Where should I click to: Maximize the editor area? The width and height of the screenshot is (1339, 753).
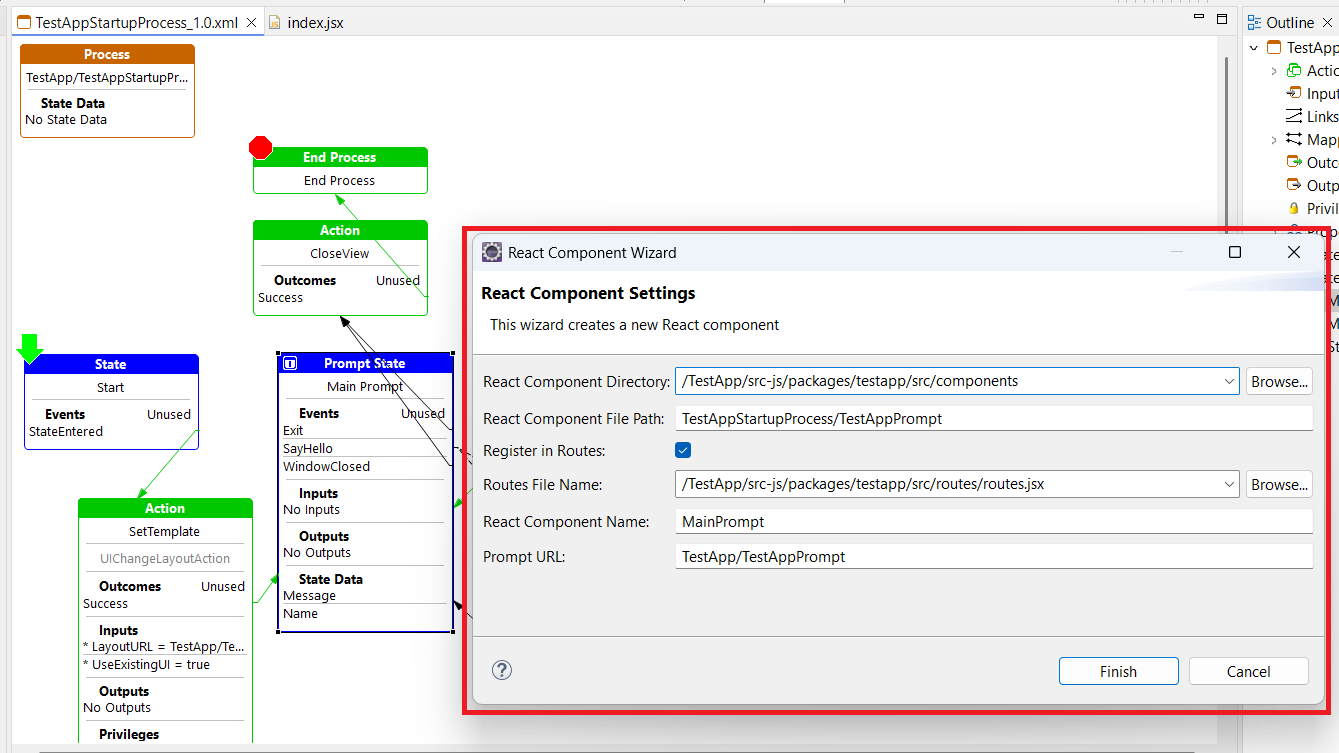pyautogui.click(x=1222, y=19)
